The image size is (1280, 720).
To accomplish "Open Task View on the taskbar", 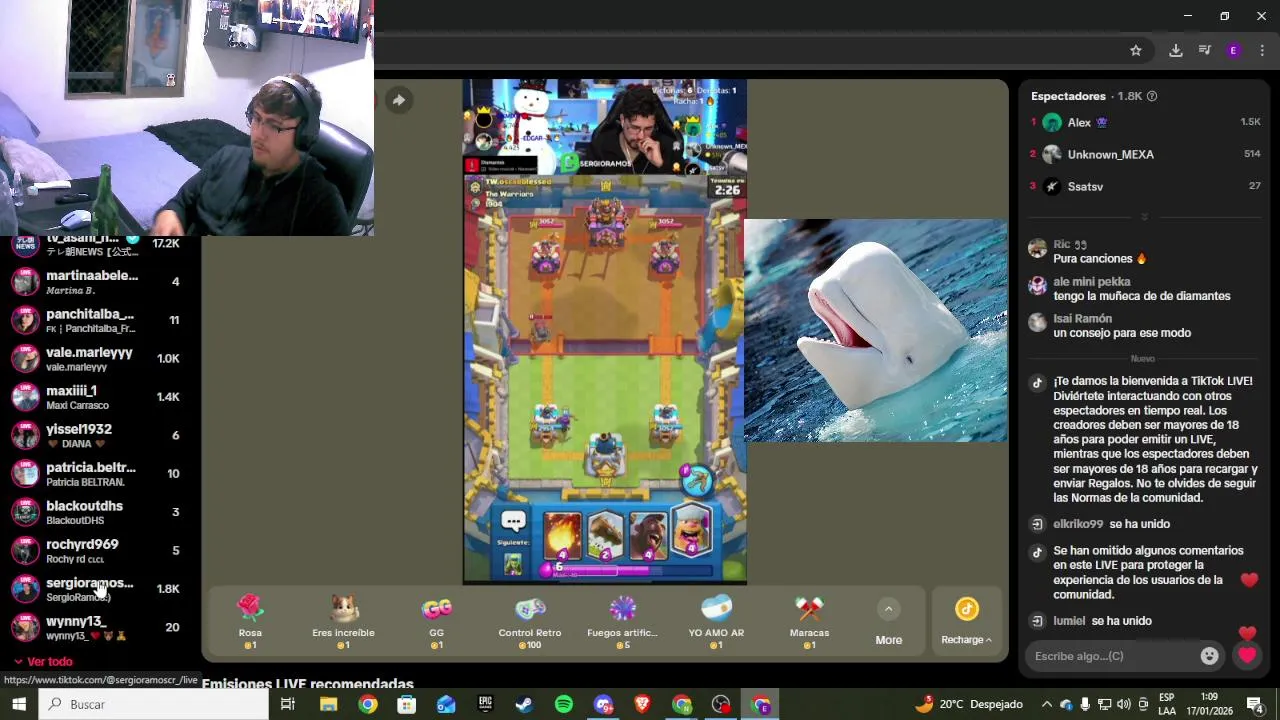I will [288, 704].
